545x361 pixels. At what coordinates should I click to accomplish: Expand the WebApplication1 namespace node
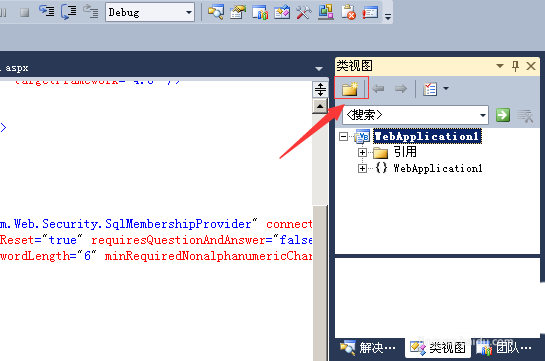[x=362, y=169]
